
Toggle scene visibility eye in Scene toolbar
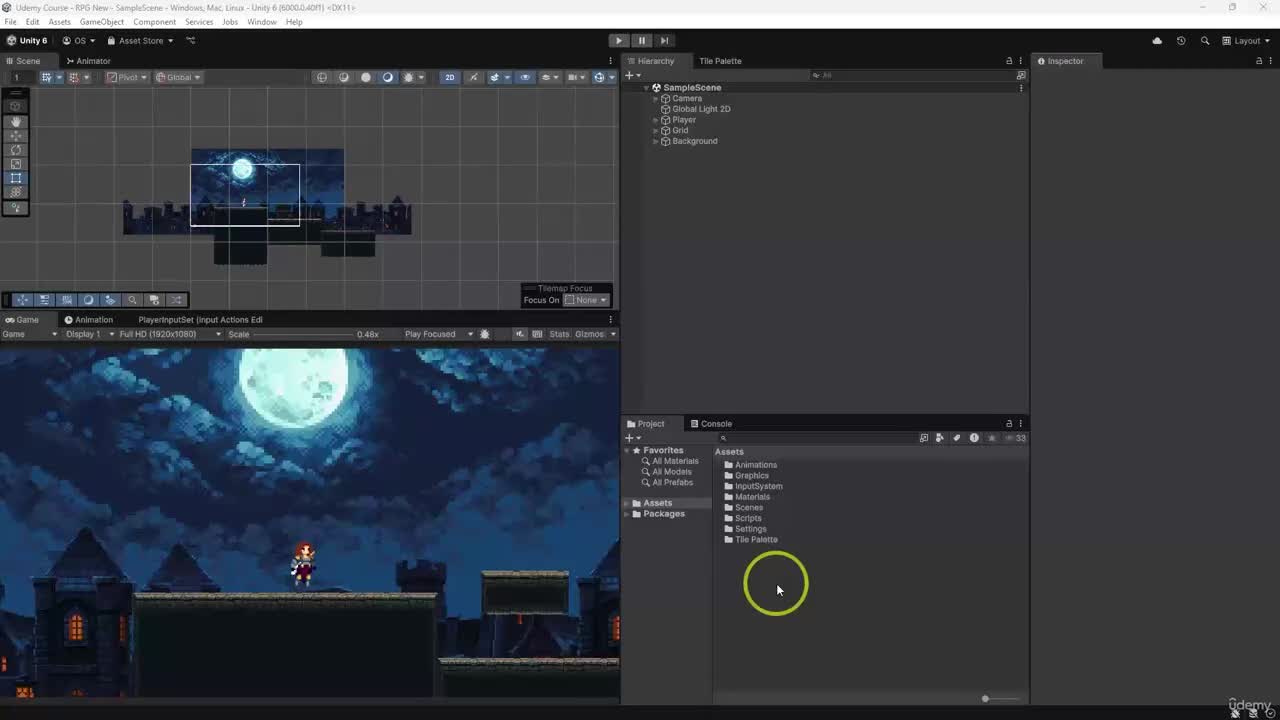[x=525, y=77]
